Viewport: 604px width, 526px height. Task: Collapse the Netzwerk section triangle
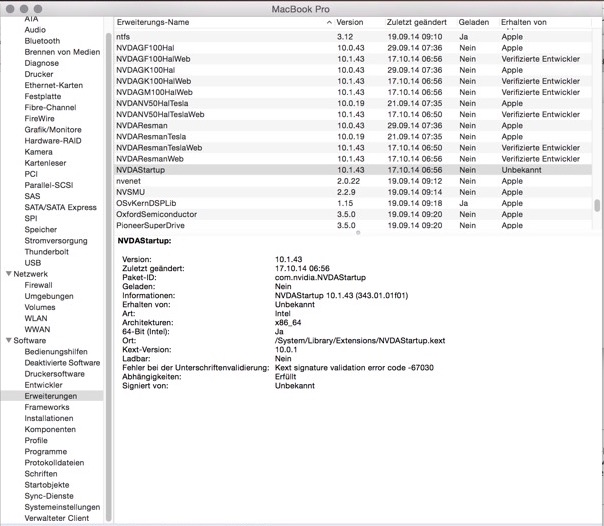tap(8, 274)
